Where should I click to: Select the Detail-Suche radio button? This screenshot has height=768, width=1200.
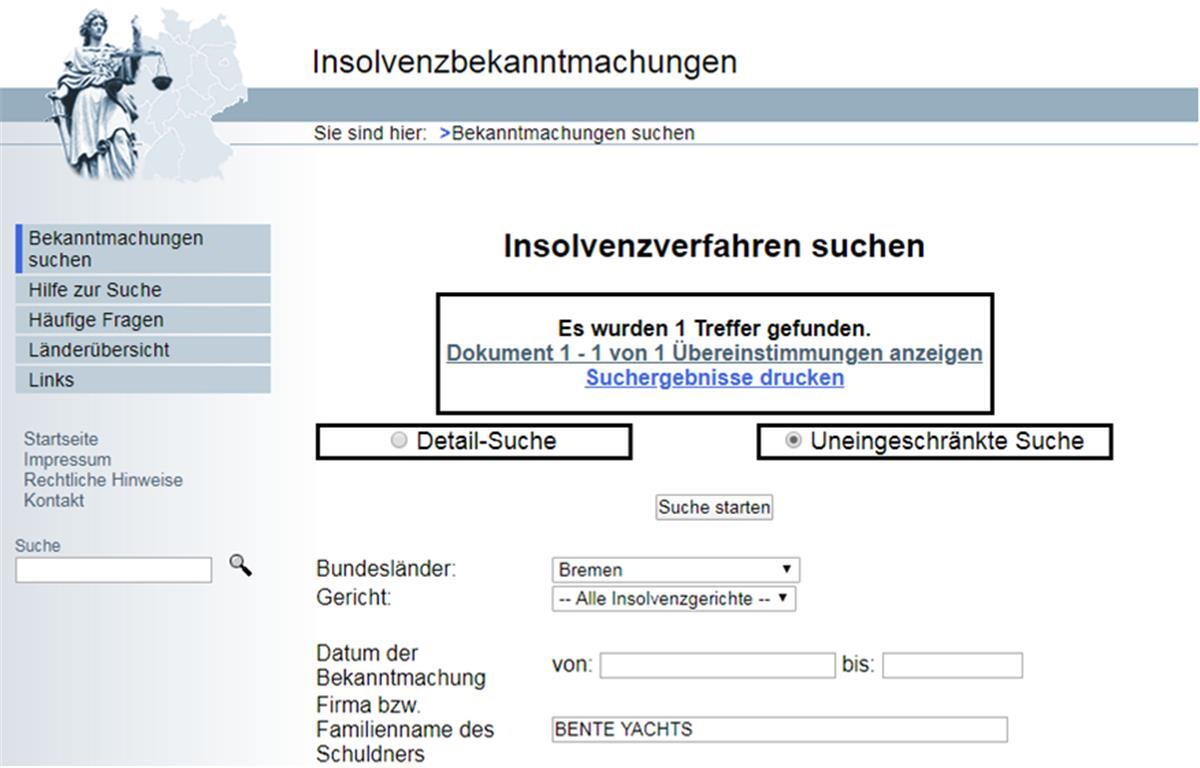pos(399,441)
